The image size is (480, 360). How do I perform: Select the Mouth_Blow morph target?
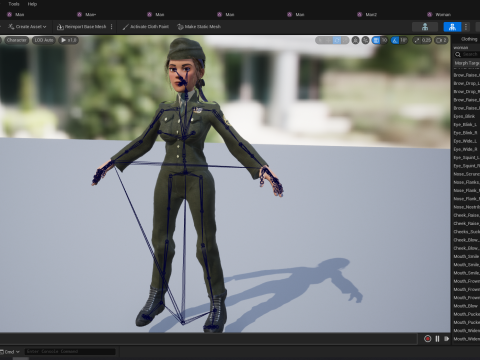point(466,306)
